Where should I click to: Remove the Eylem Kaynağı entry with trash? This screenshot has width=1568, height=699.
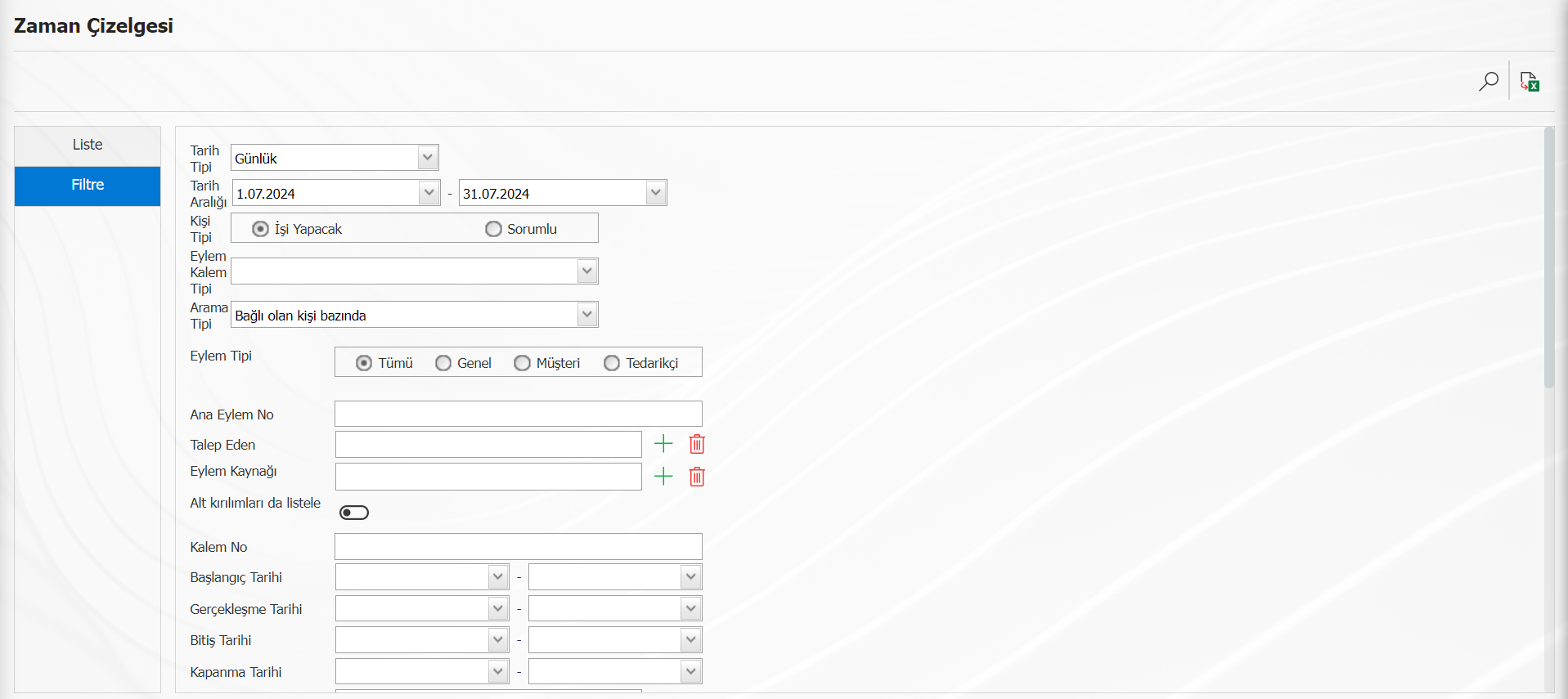[x=697, y=477]
